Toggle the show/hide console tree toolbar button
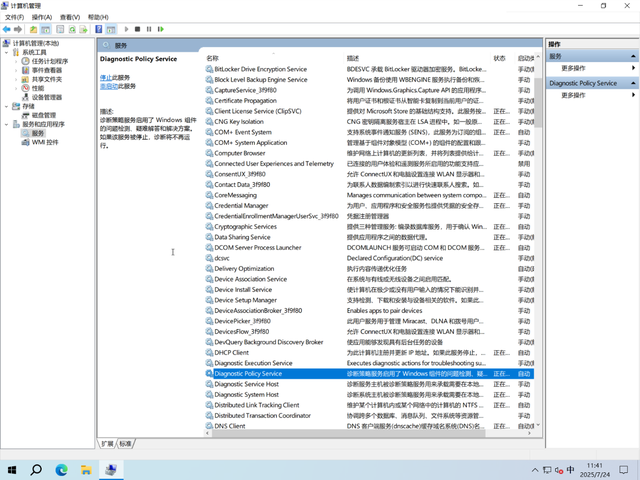640x480 pixels. (46, 29)
